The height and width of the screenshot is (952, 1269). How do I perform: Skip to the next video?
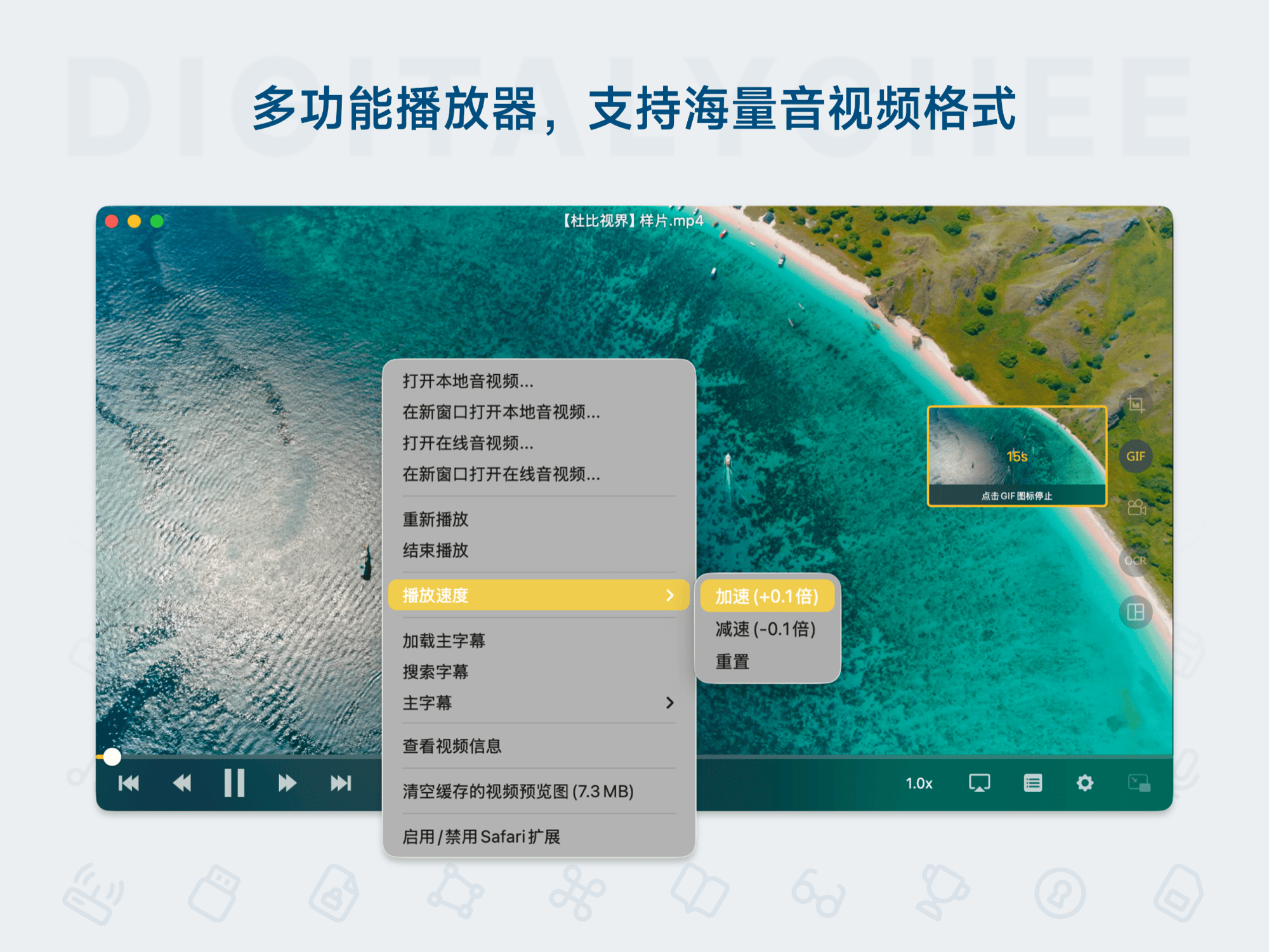pyautogui.click(x=341, y=783)
